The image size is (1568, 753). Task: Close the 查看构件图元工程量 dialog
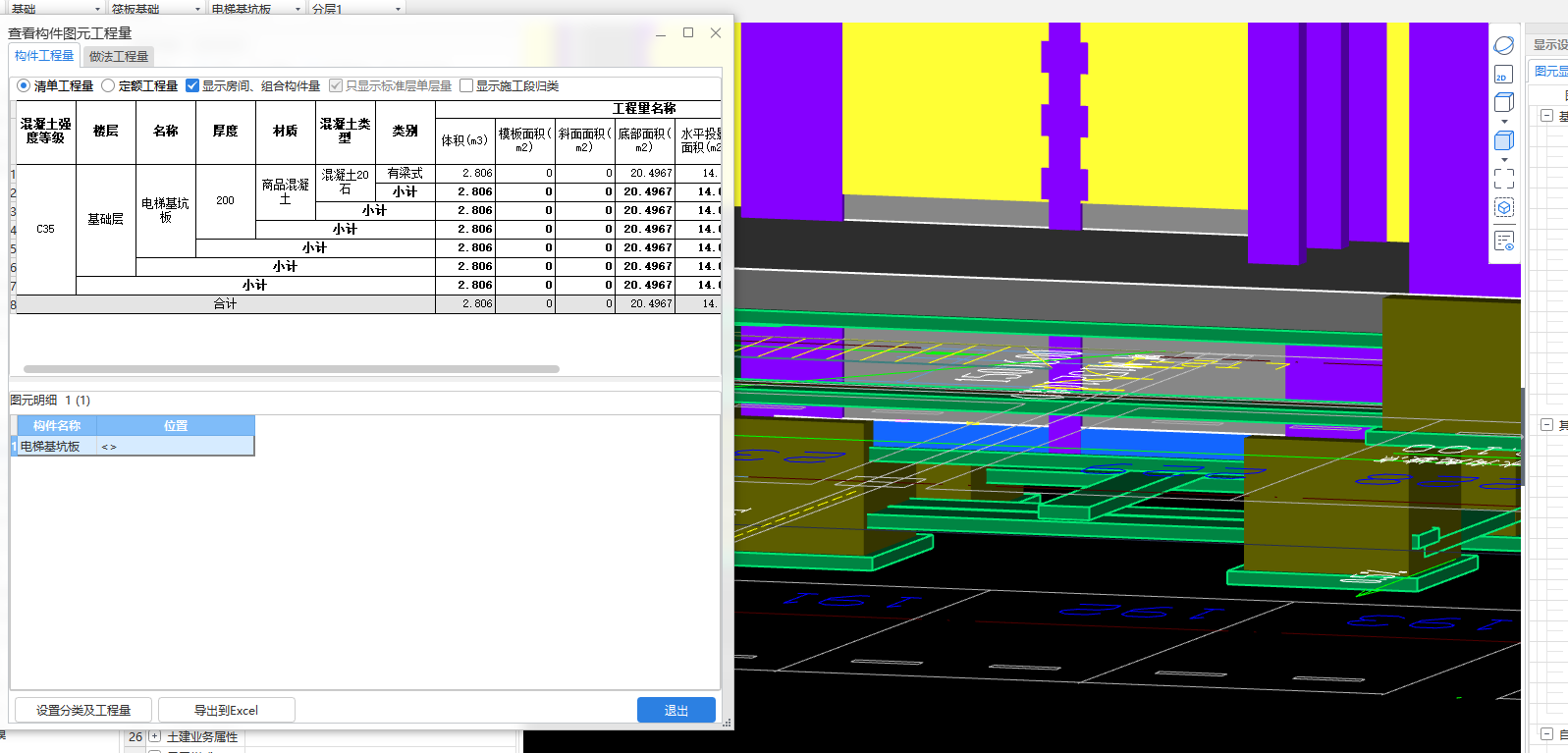coord(716,33)
